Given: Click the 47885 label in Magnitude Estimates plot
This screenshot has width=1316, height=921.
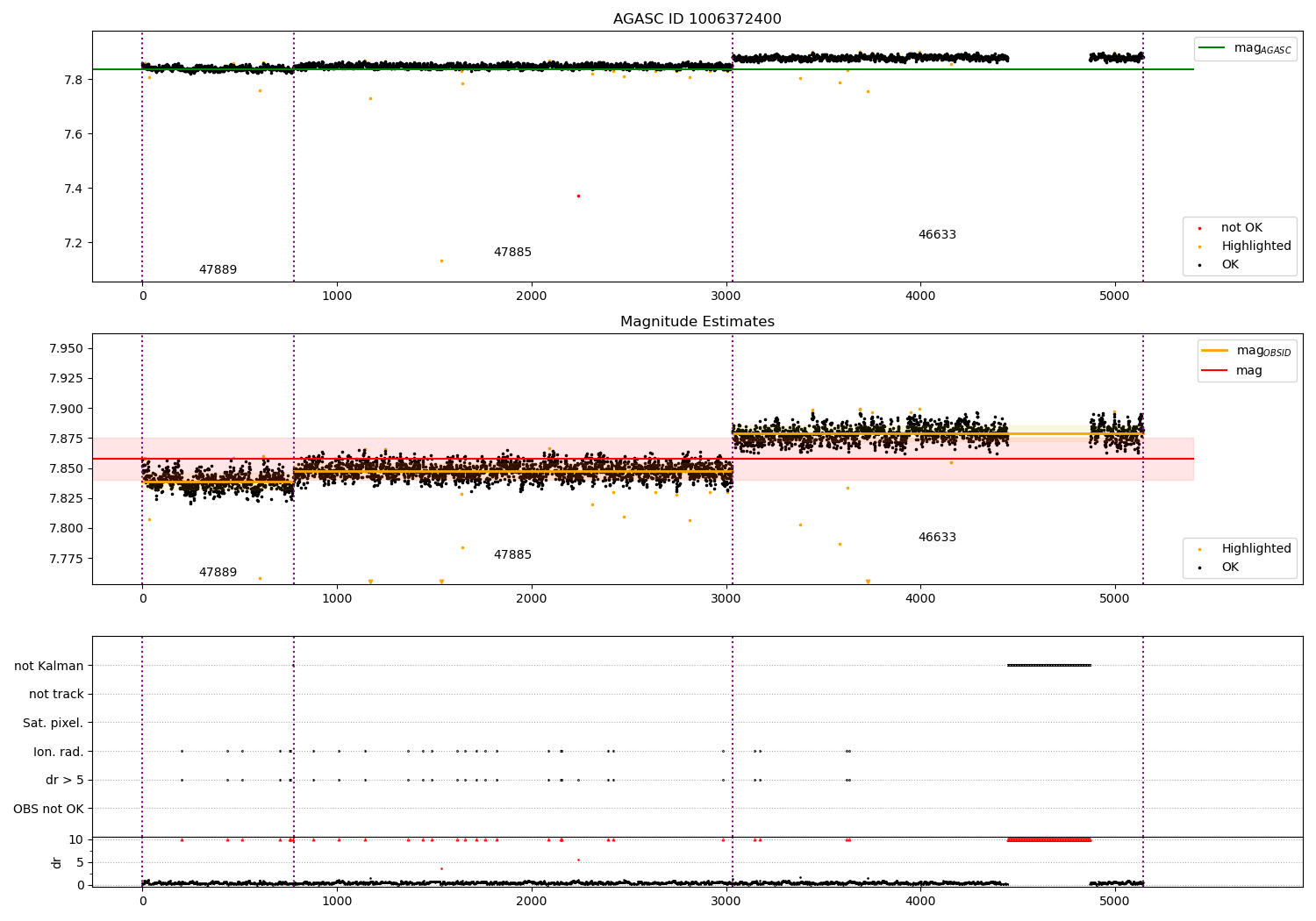Looking at the screenshot, I should pos(512,555).
